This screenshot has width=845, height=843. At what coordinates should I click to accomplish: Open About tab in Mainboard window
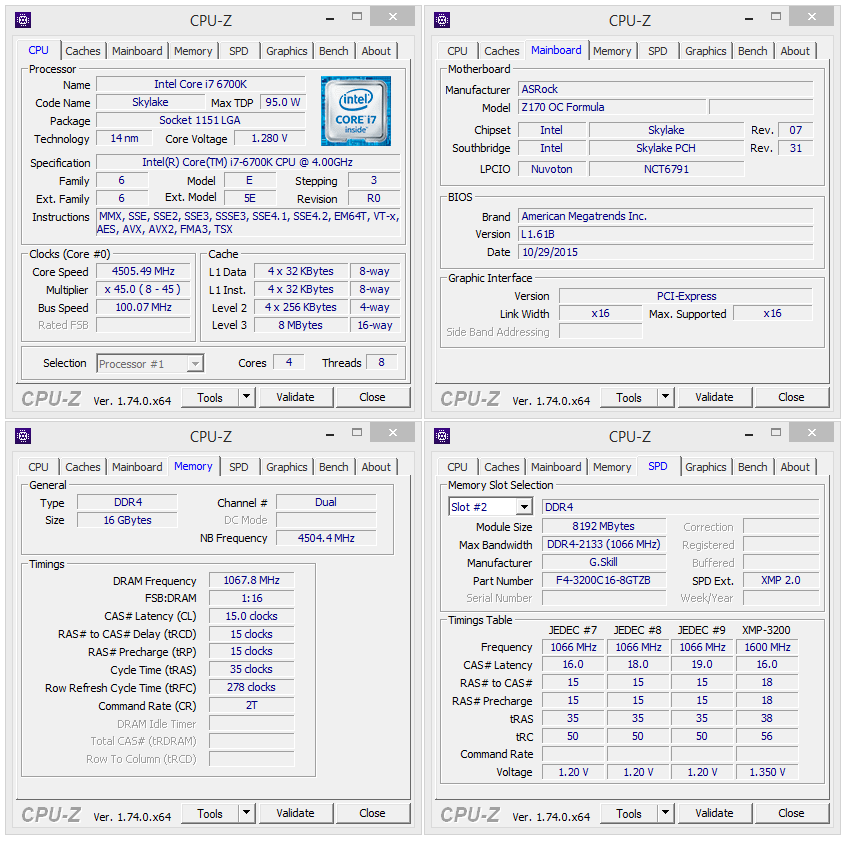click(x=795, y=51)
